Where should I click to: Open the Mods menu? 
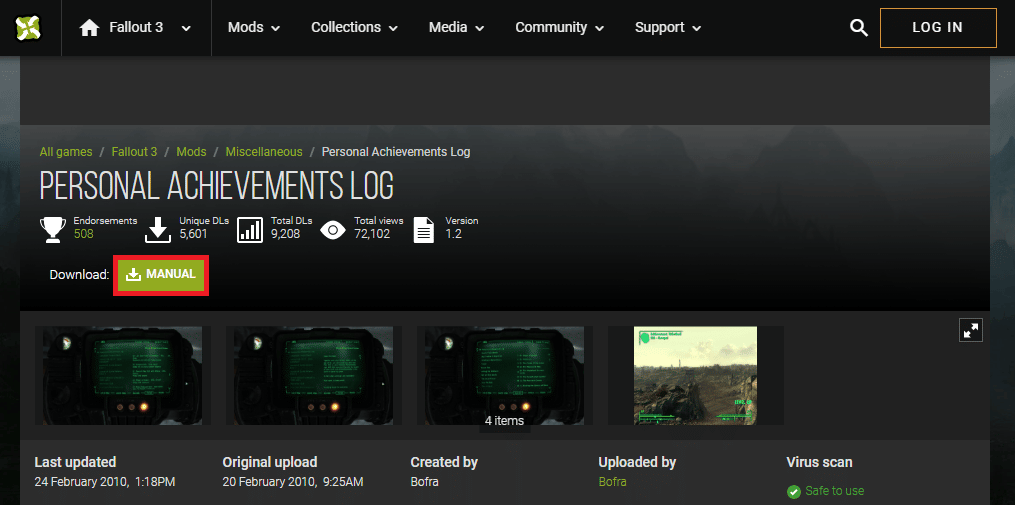254,28
